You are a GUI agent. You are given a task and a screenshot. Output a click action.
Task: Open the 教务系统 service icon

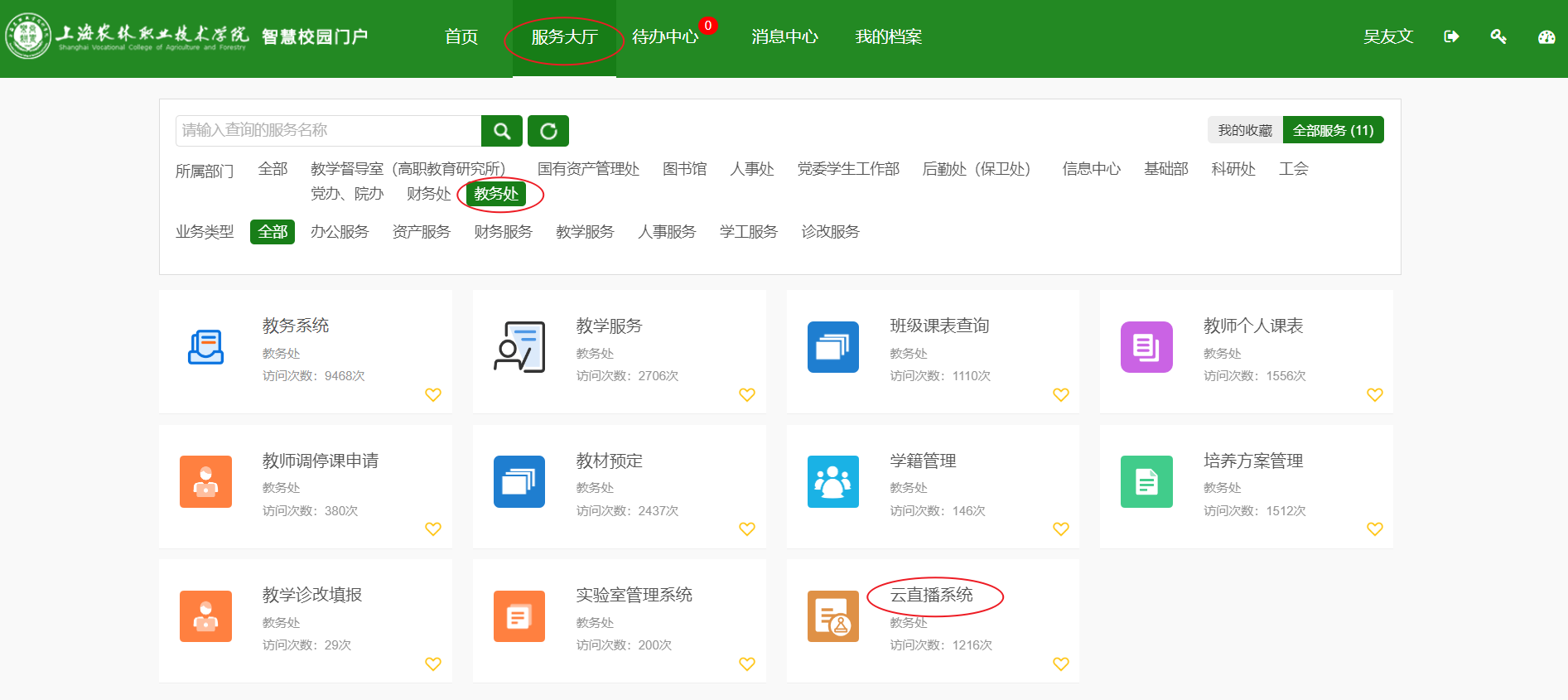pos(205,347)
